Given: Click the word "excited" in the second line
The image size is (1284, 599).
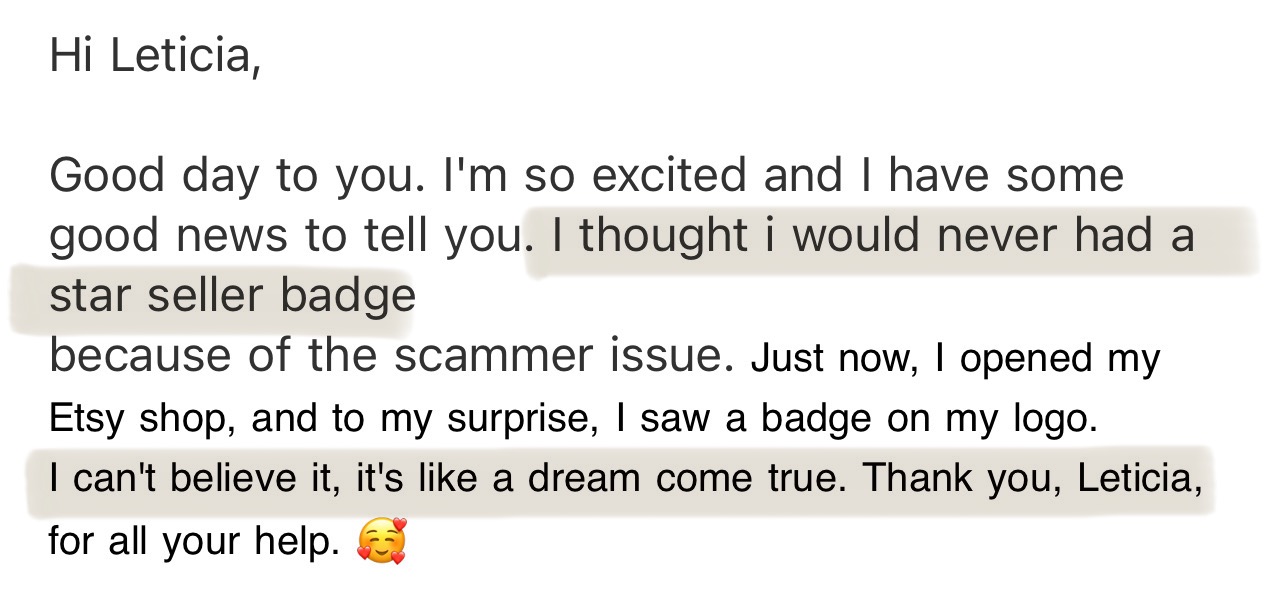Looking at the screenshot, I should [x=669, y=177].
